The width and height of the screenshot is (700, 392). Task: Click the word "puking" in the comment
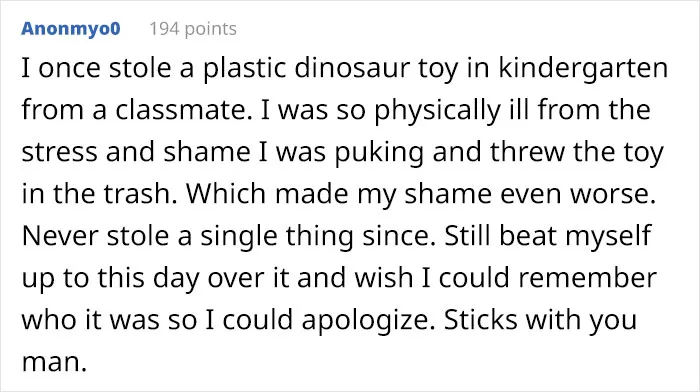tap(379, 153)
